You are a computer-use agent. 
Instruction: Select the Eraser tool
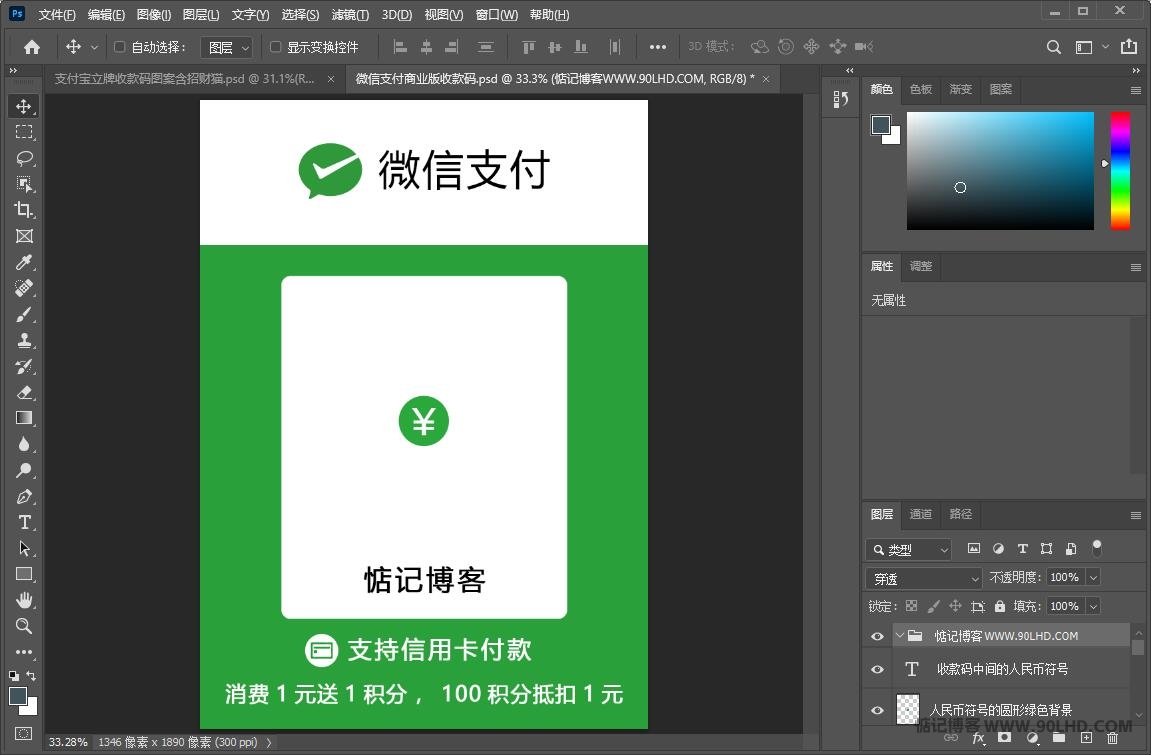[23, 393]
